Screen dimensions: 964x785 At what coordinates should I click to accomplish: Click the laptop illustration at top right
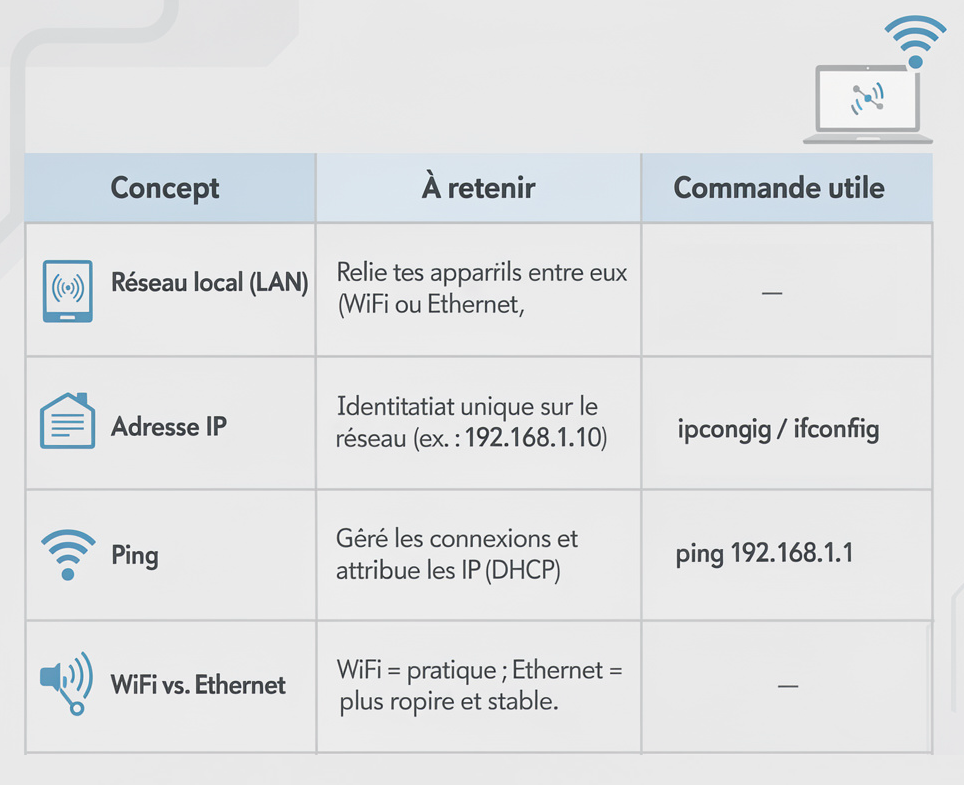(x=867, y=104)
